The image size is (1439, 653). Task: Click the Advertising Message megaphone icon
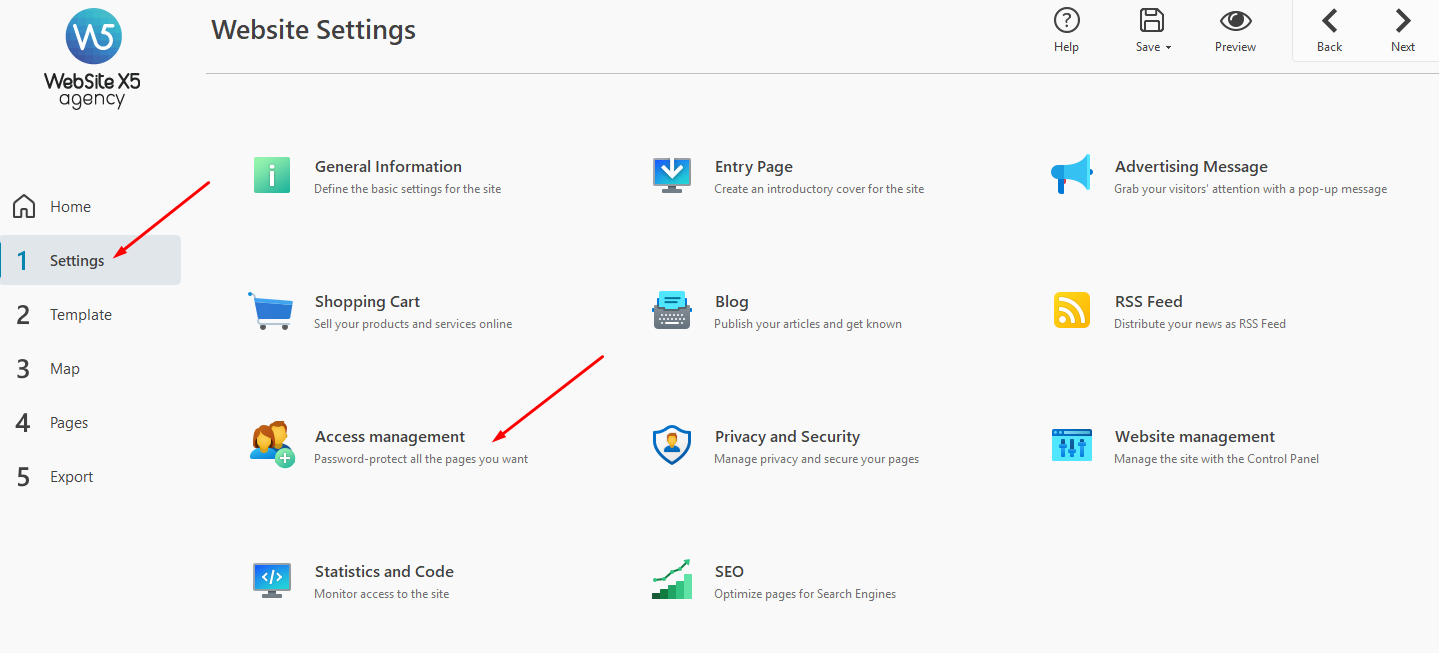1071,175
